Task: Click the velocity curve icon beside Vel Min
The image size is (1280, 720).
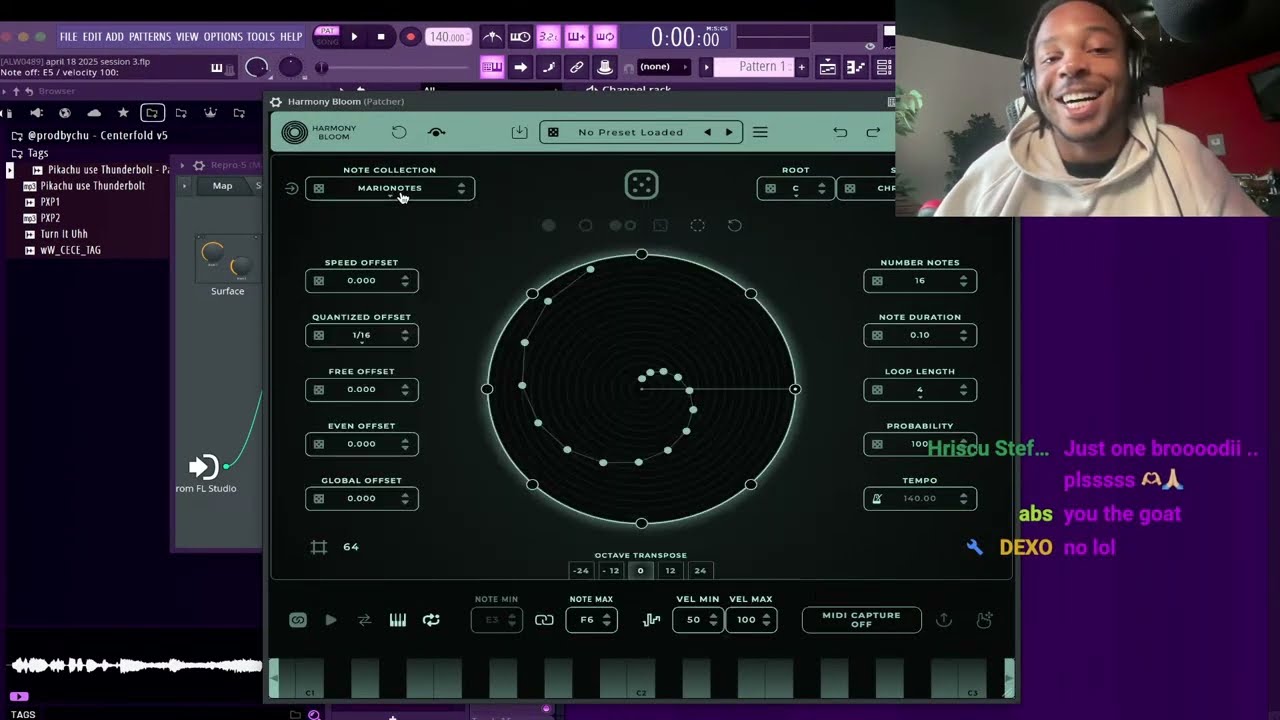Action: coord(652,620)
